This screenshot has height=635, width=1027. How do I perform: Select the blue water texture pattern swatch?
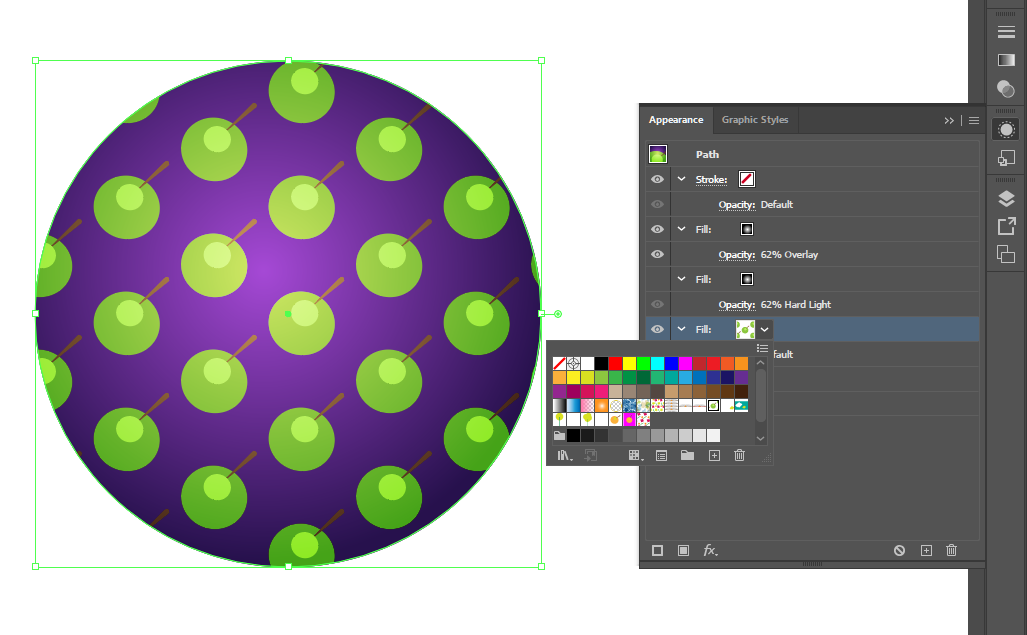(629, 406)
